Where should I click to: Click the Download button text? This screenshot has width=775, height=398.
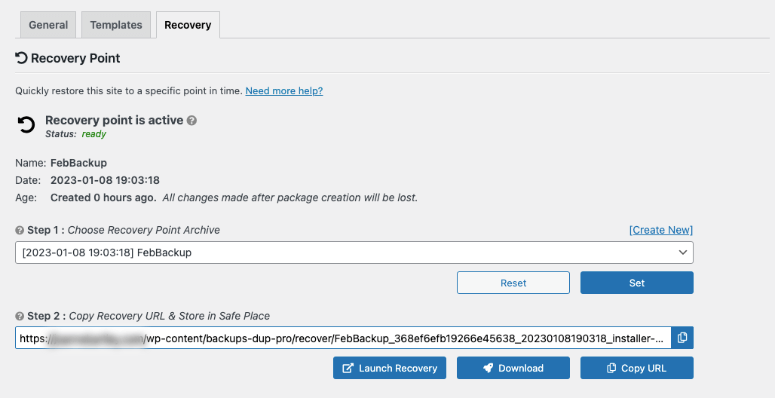(x=521, y=368)
